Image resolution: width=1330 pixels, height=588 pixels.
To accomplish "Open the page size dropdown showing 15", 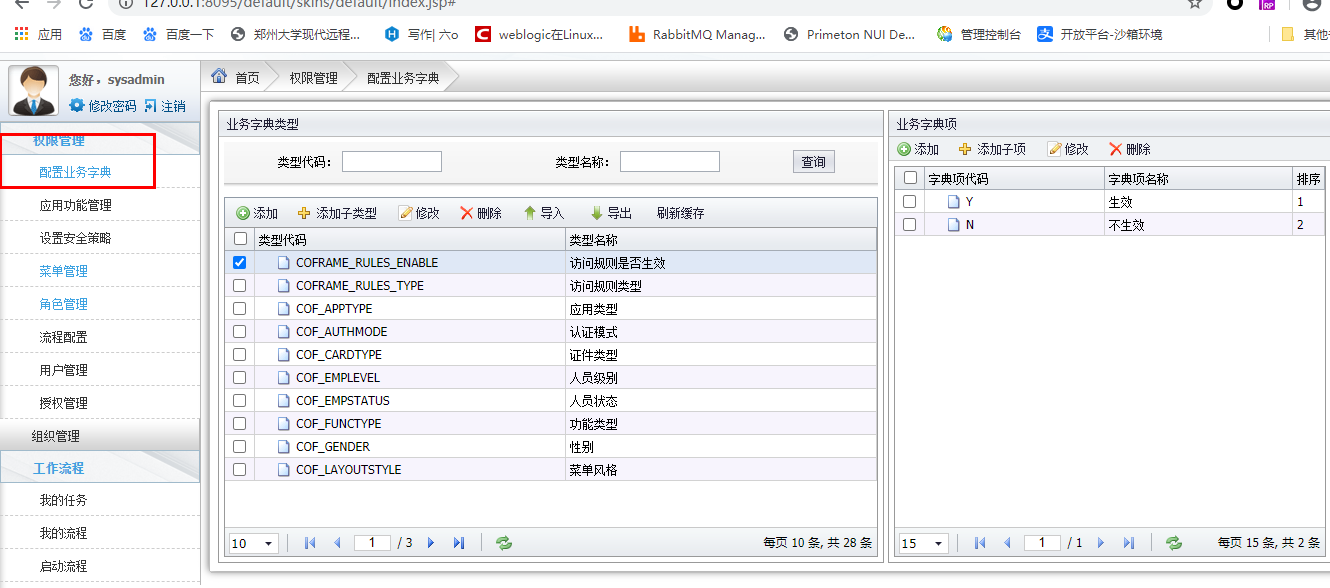I will tap(922, 543).
